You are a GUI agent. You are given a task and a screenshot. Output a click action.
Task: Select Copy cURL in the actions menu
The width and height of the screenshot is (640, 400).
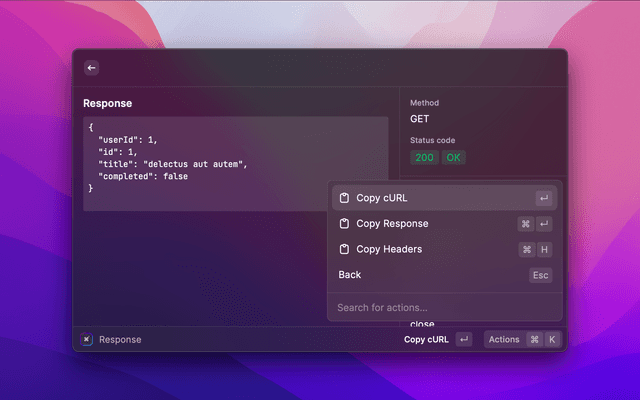382,198
